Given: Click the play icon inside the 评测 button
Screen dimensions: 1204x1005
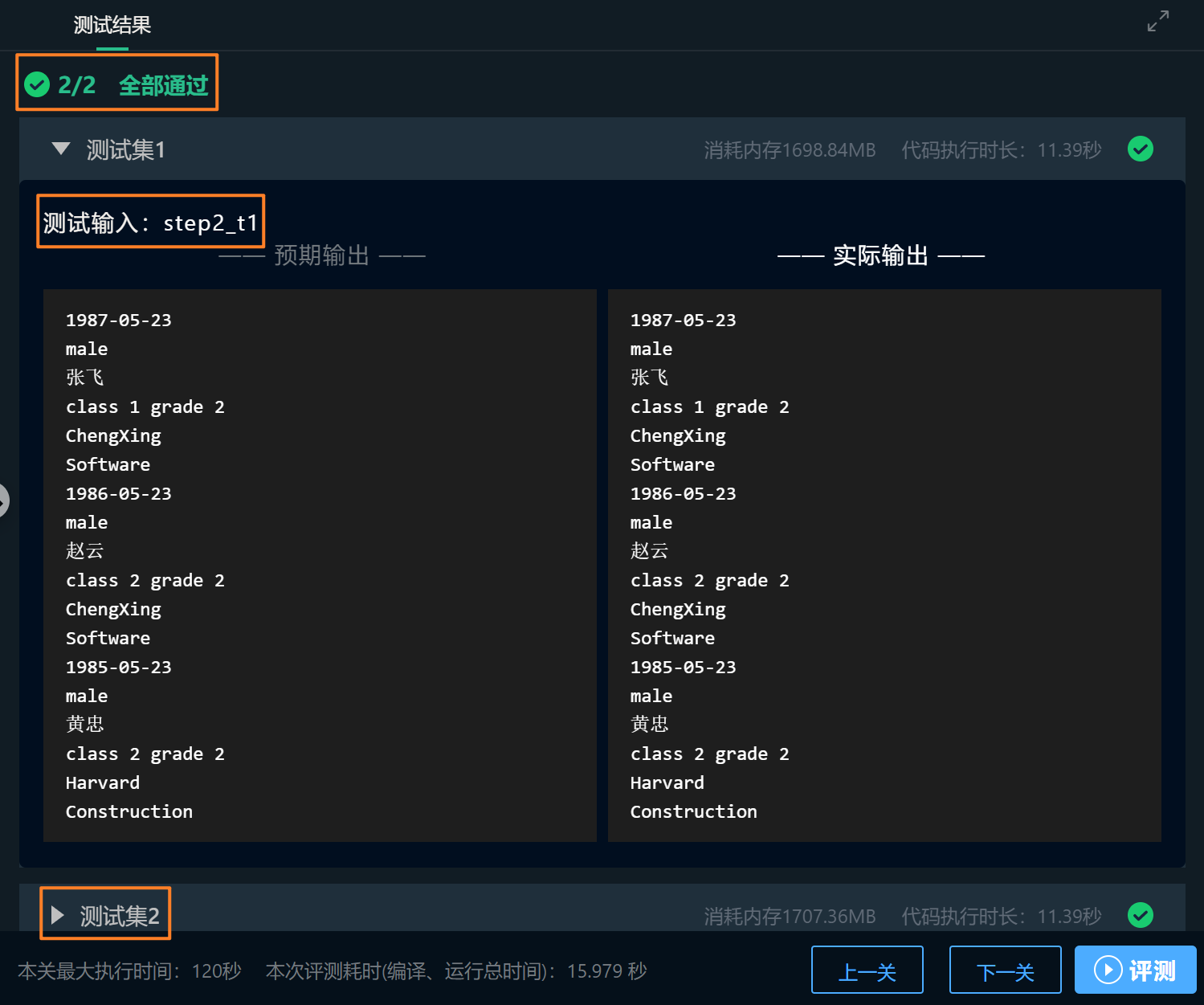Looking at the screenshot, I should click(1108, 970).
